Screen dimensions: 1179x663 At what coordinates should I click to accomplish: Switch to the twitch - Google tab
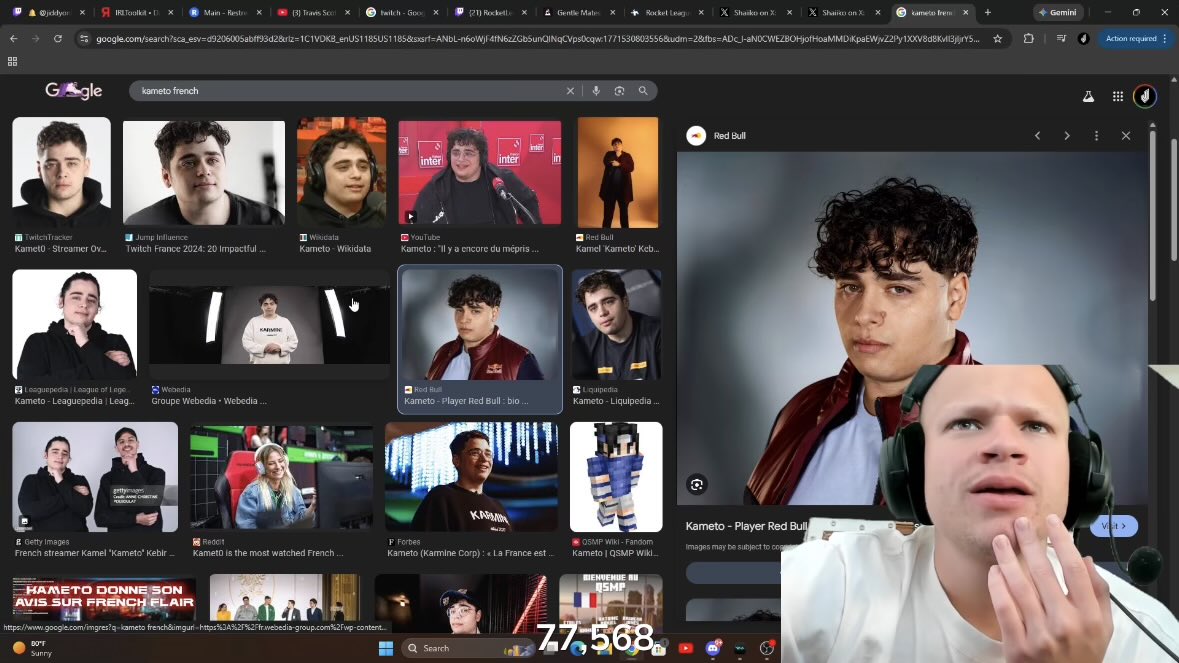[402, 12]
